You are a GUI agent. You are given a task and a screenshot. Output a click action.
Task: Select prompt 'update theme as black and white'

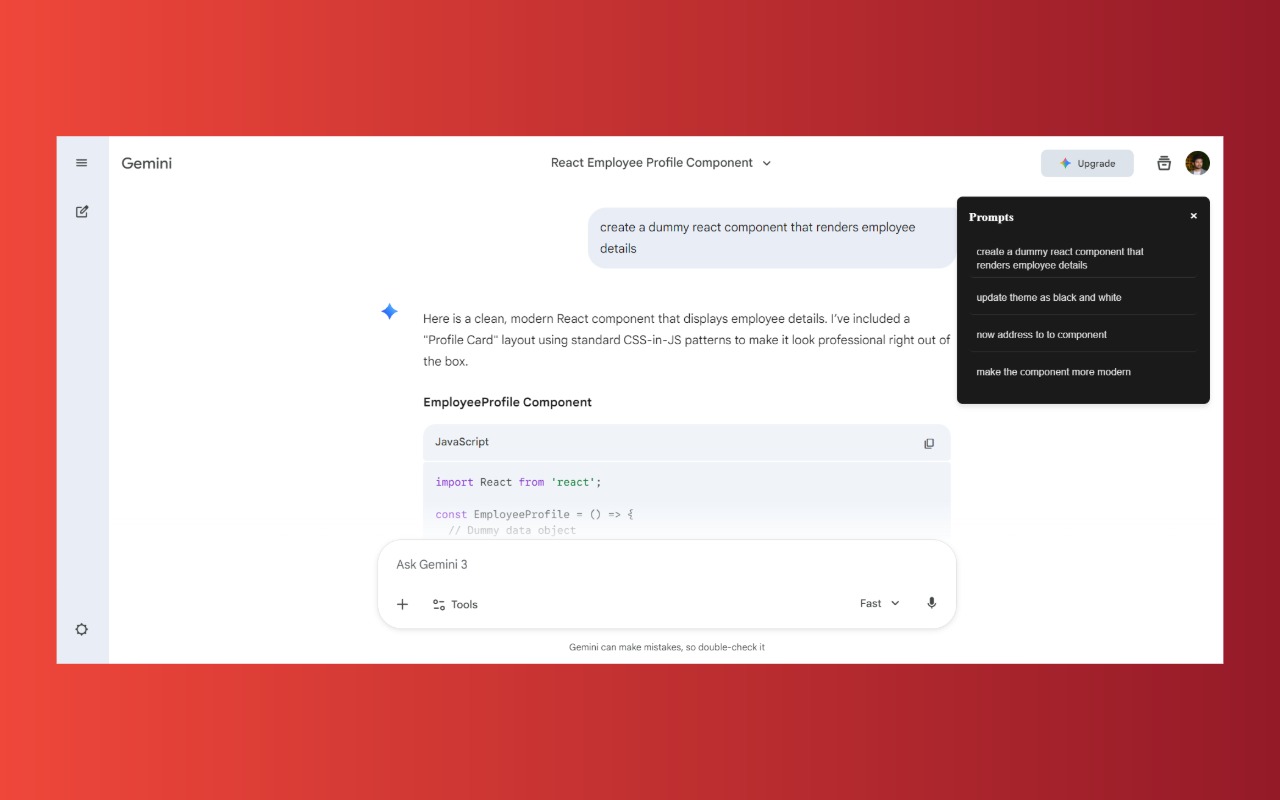(1083, 297)
